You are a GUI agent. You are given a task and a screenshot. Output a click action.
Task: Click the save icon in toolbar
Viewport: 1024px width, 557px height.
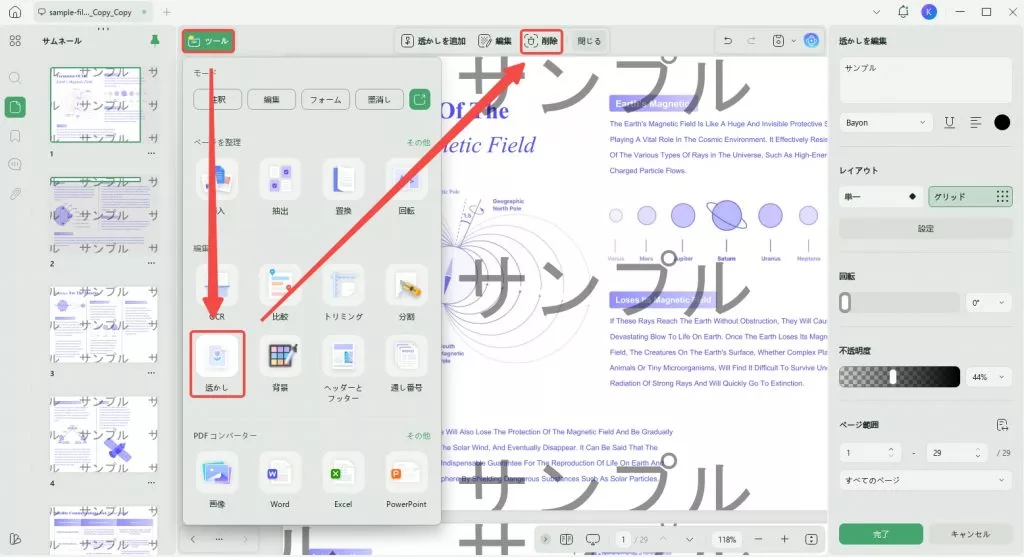click(778, 40)
